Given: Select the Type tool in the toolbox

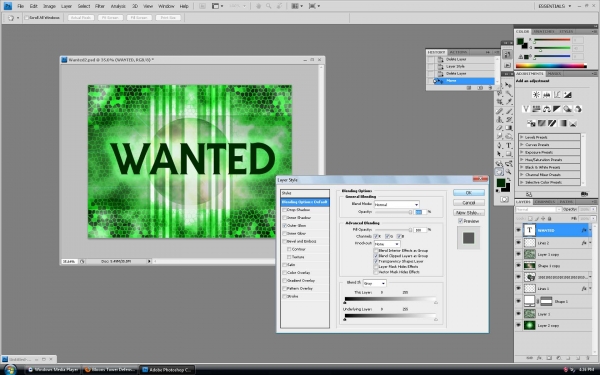Looking at the screenshot, I should [x=509, y=145].
